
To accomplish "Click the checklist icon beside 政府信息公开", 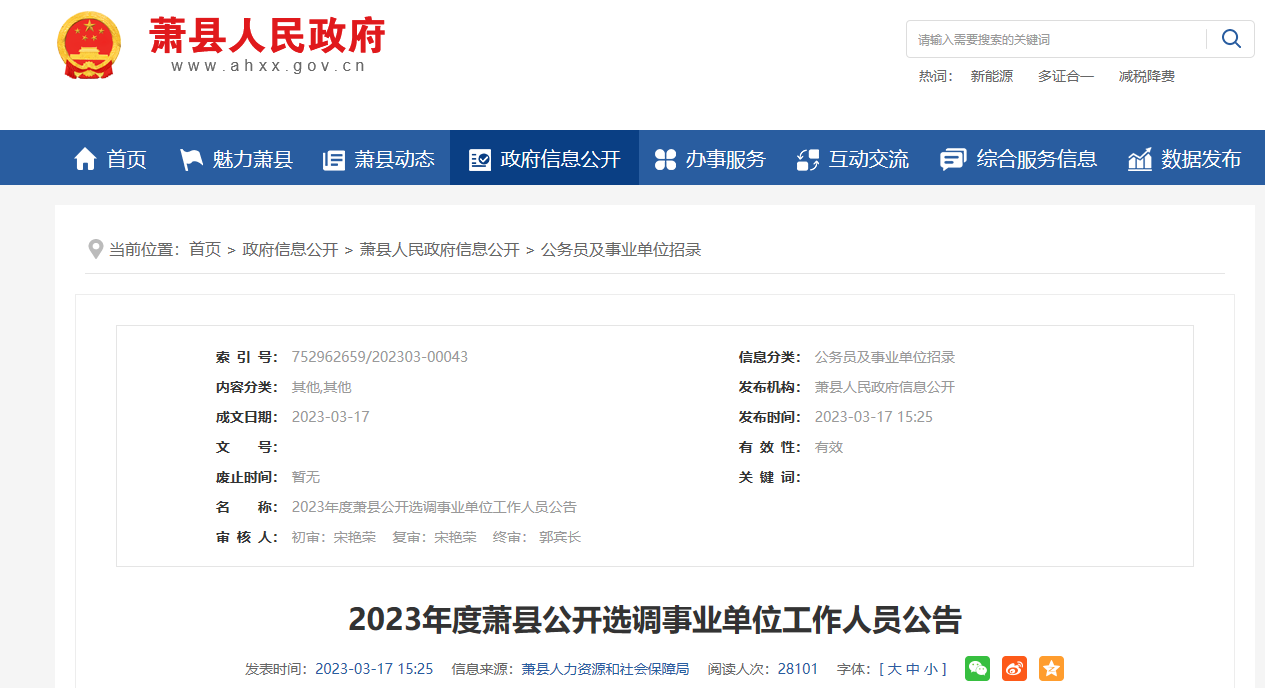I will tap(480, 159).
